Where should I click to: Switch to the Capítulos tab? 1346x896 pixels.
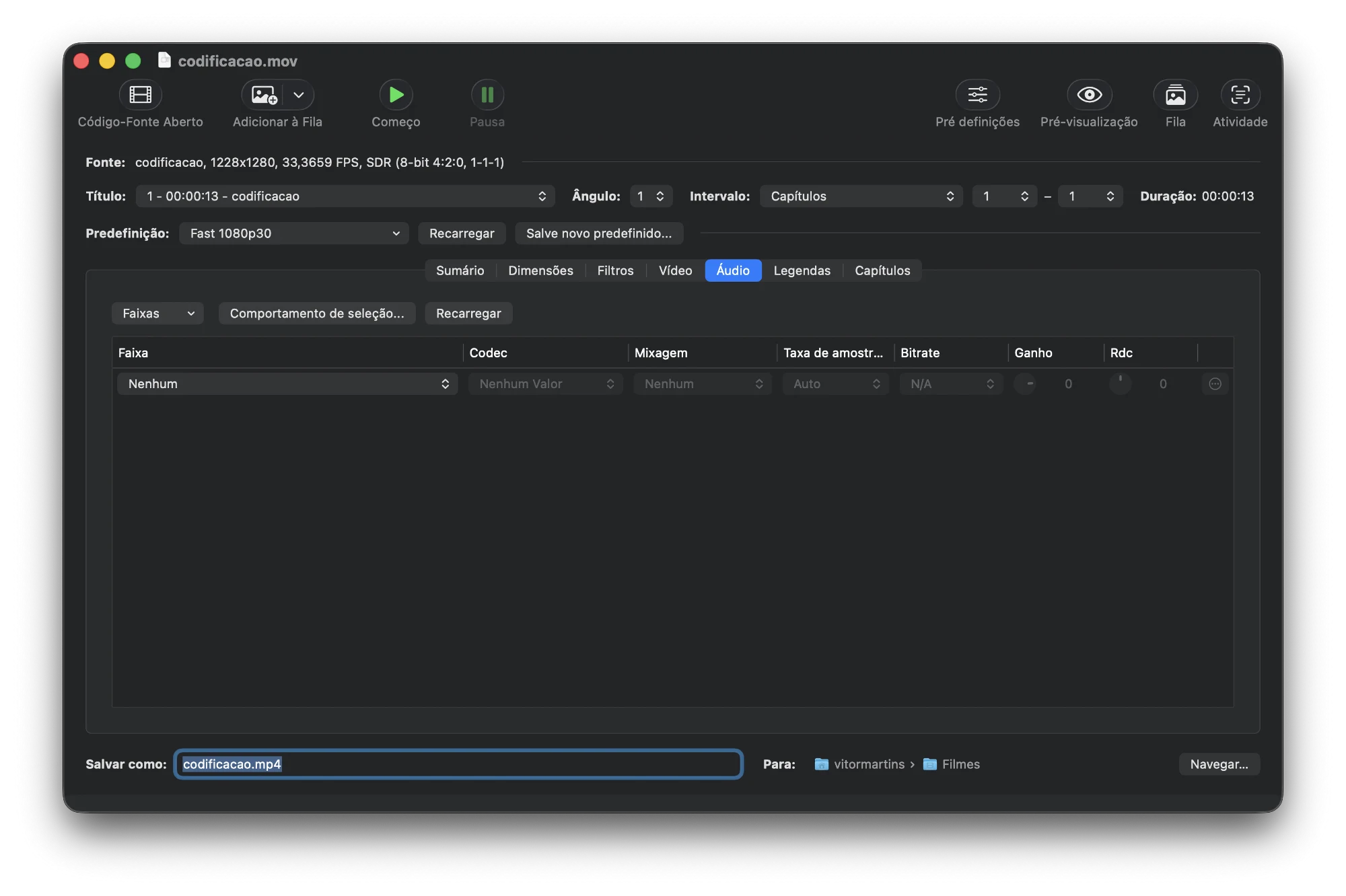click(882, 270)
